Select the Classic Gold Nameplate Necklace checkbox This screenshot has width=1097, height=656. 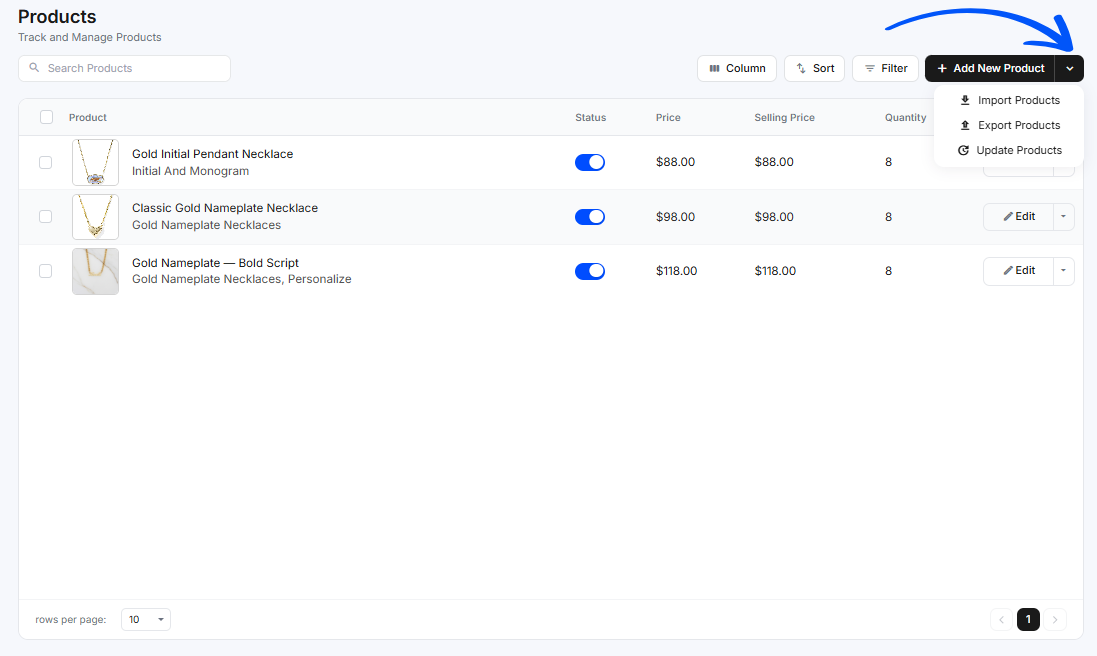point(45,217)
